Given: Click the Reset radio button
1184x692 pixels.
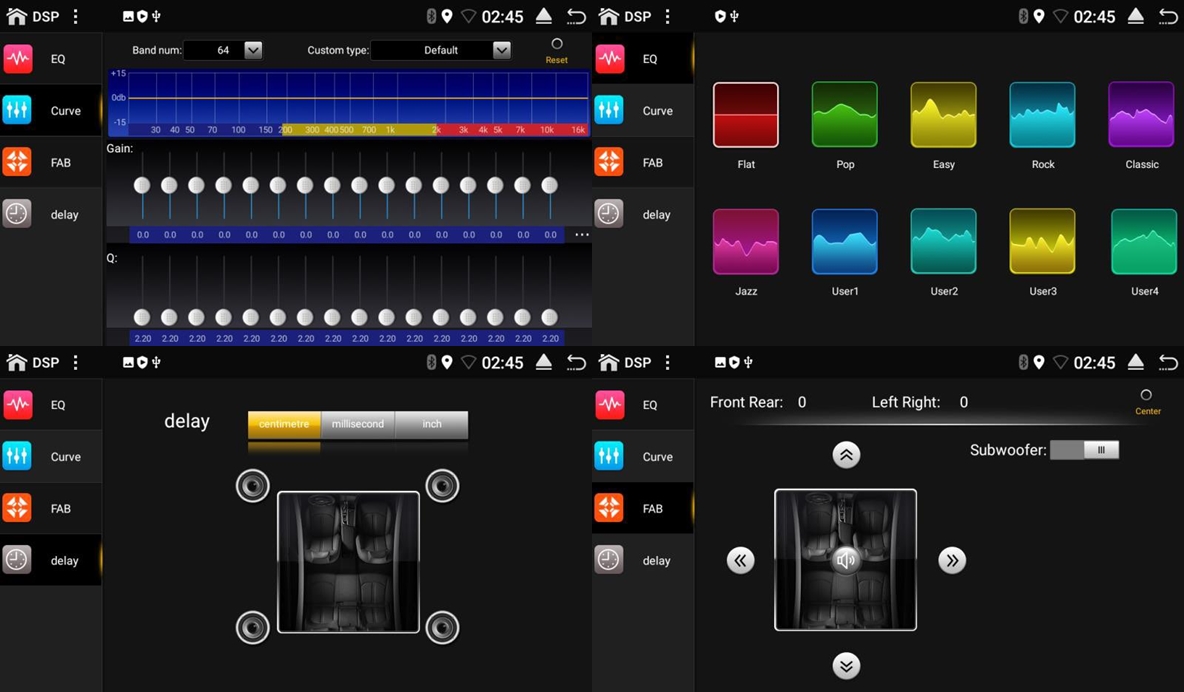Looking at the screenshot, I should (x=557, y=44).
